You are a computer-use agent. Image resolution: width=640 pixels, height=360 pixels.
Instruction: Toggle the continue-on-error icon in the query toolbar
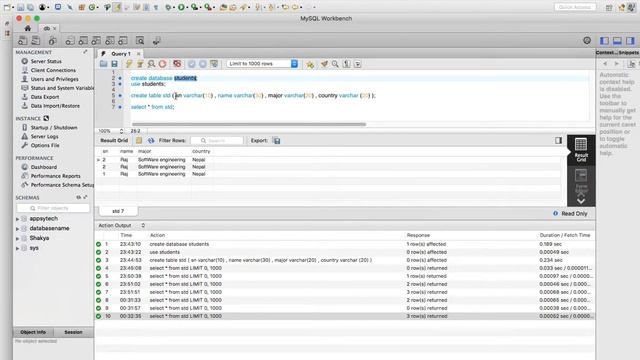(x=177, y=64)
